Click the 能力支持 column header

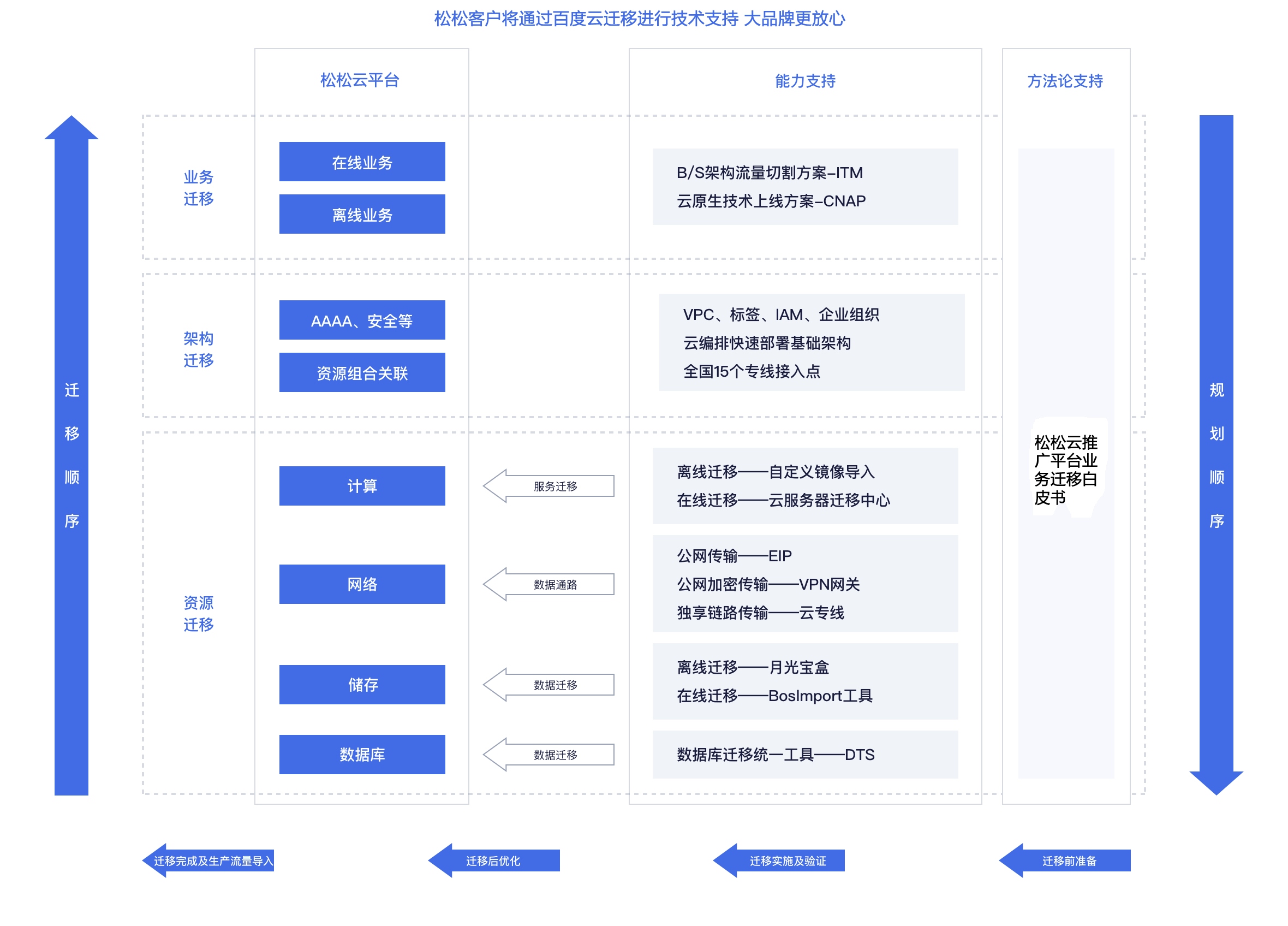click(x=806, y=81)
